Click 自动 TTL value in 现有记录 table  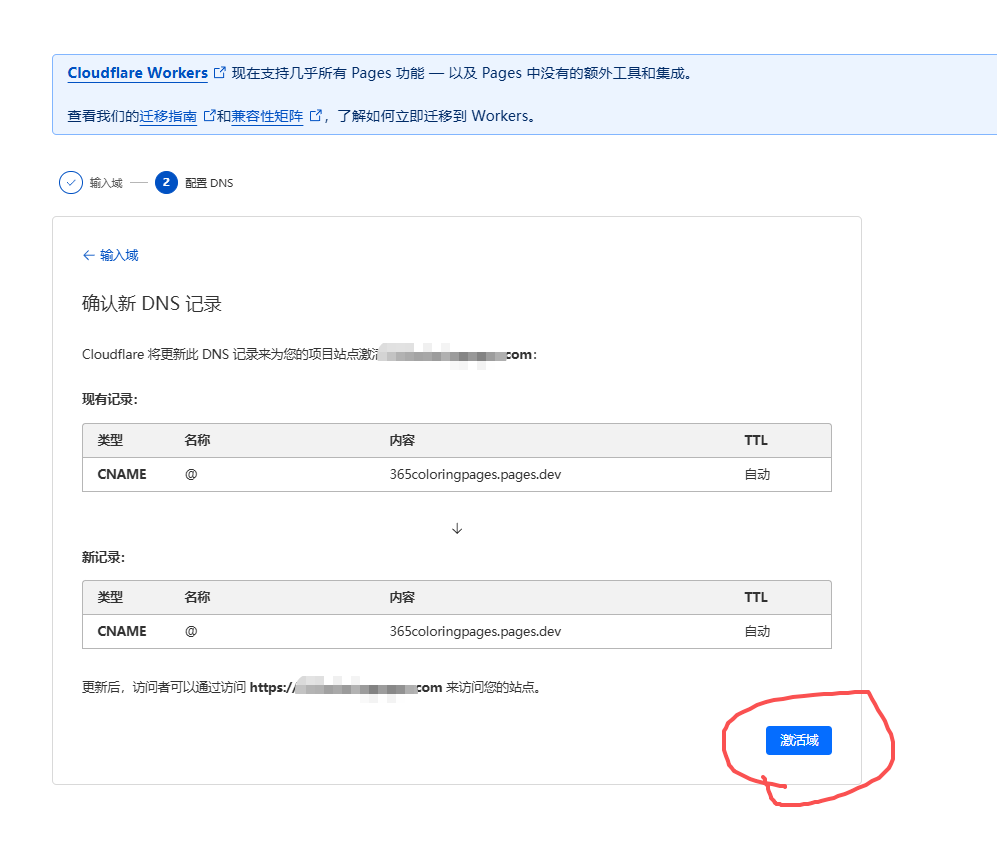(757, 474)
